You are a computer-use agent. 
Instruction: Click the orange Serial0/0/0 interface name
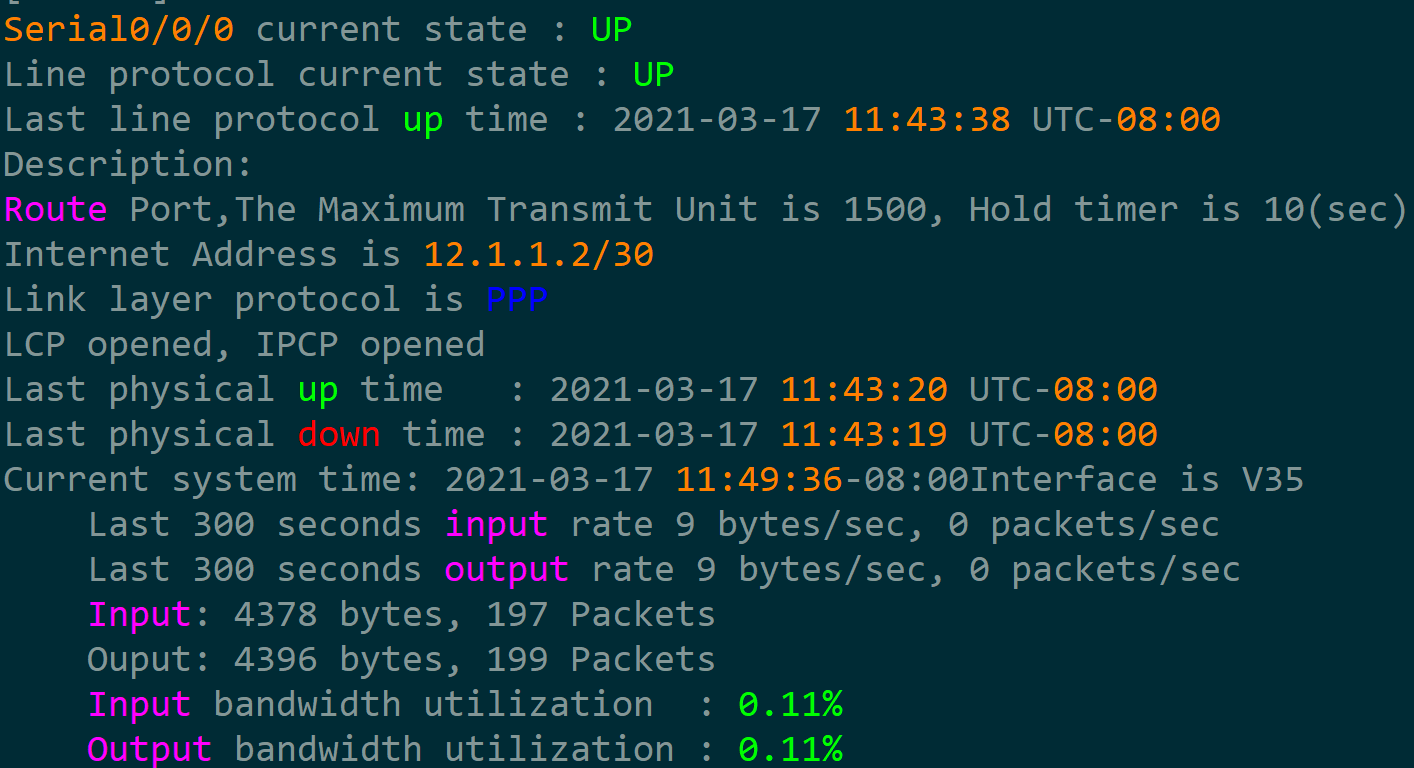tap(119, 29)
